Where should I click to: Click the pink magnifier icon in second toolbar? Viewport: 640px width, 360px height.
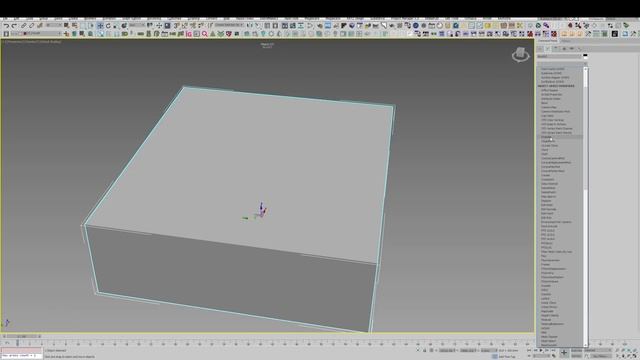point(204,34)
